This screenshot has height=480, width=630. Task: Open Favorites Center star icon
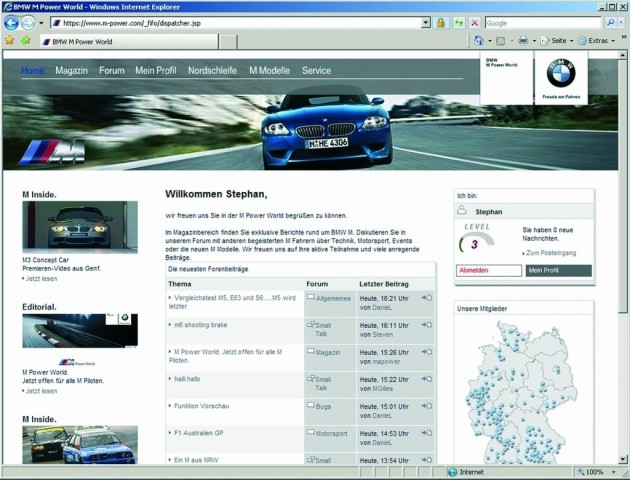pos(10,40)
